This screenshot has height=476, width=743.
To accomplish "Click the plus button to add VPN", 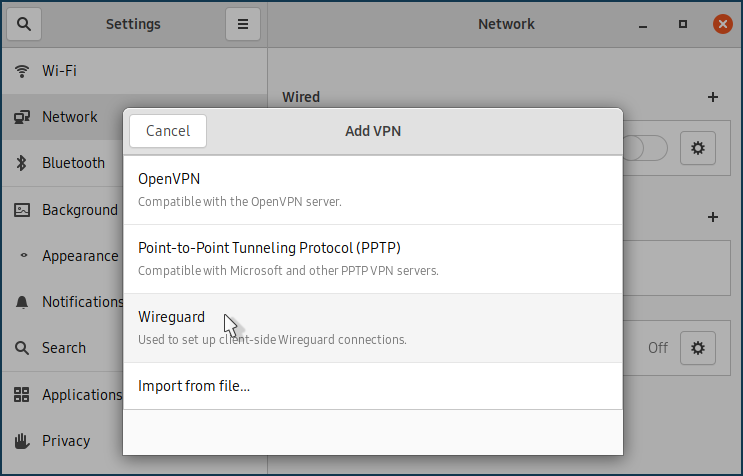I will click(712, 217).
